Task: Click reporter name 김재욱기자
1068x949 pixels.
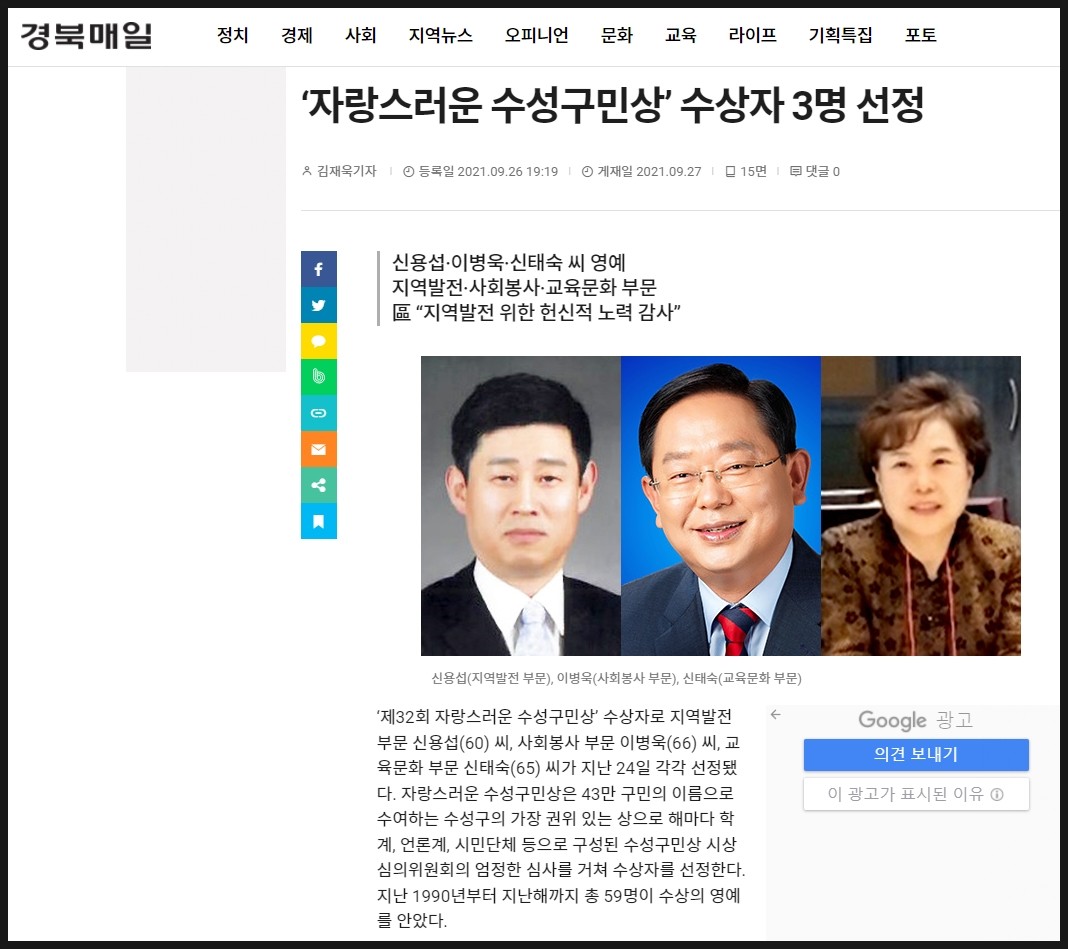Action: tap(345, 171)
